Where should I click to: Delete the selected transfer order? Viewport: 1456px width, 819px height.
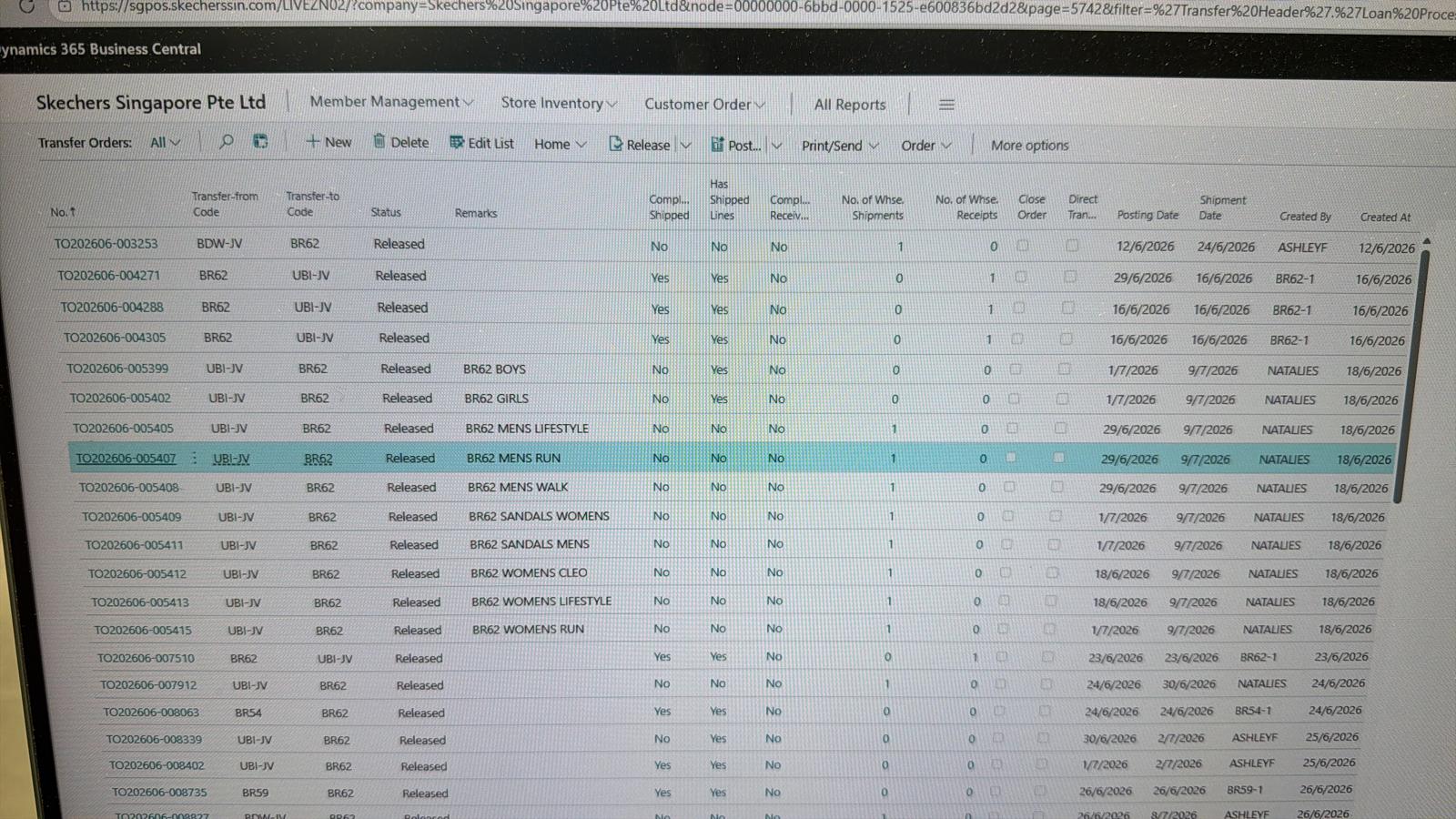400,142
